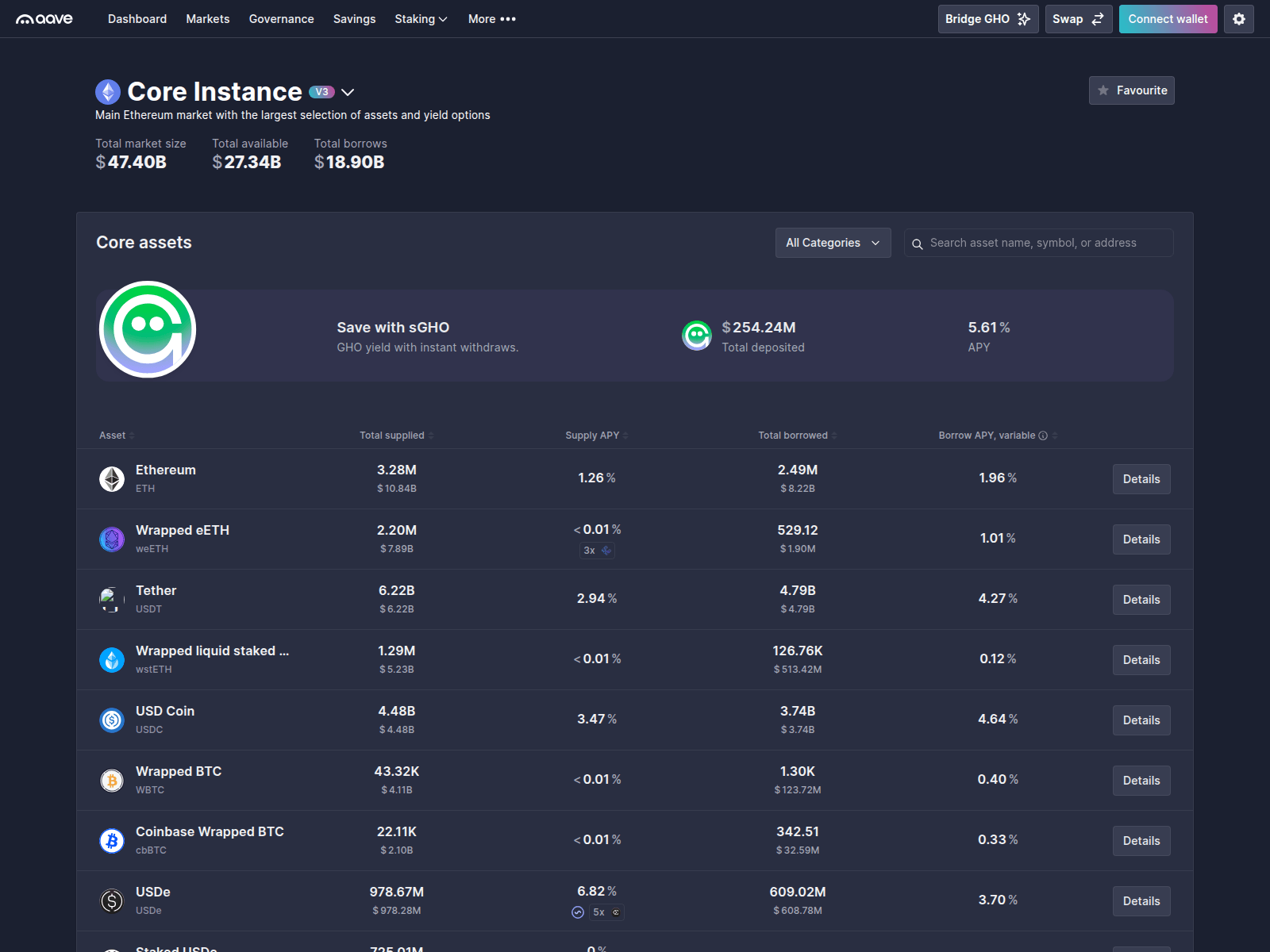Open the Staking dropdown menu
The width and height of the screenshot is (1270, 952).
click(421, 18)
